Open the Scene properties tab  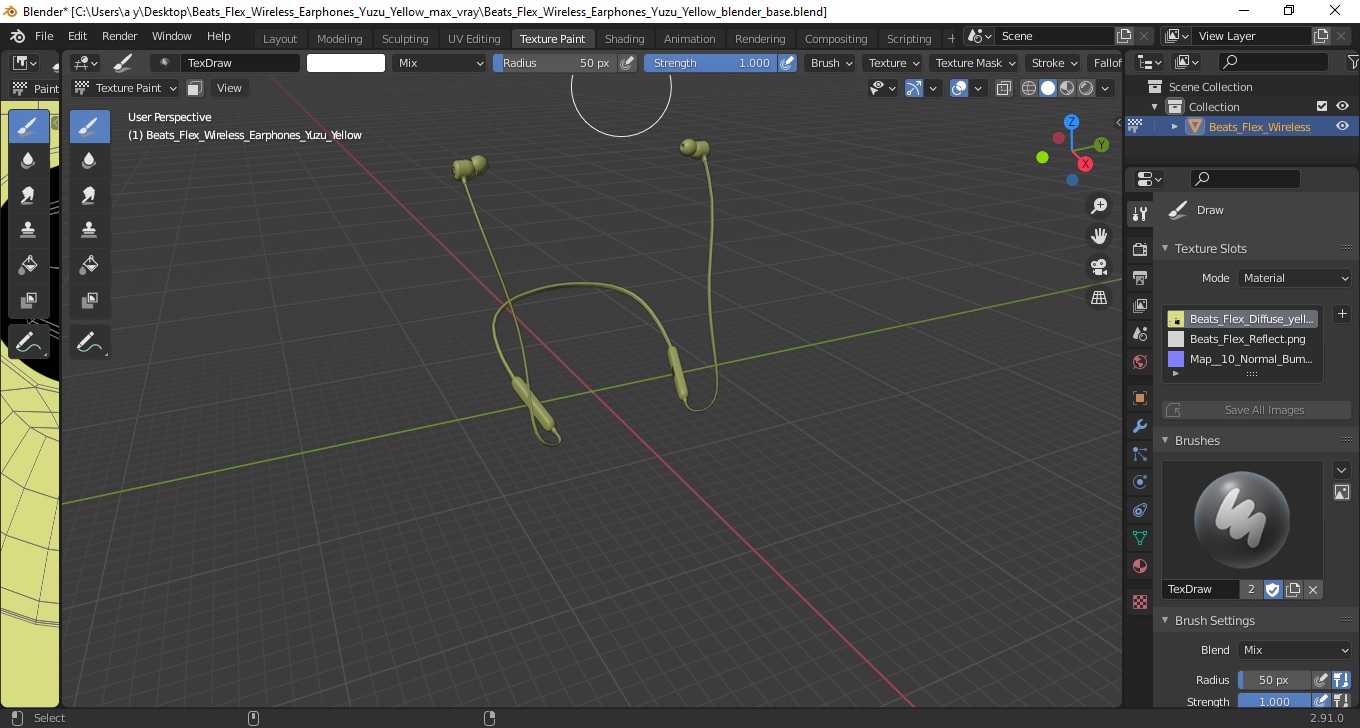point(1139,334)
